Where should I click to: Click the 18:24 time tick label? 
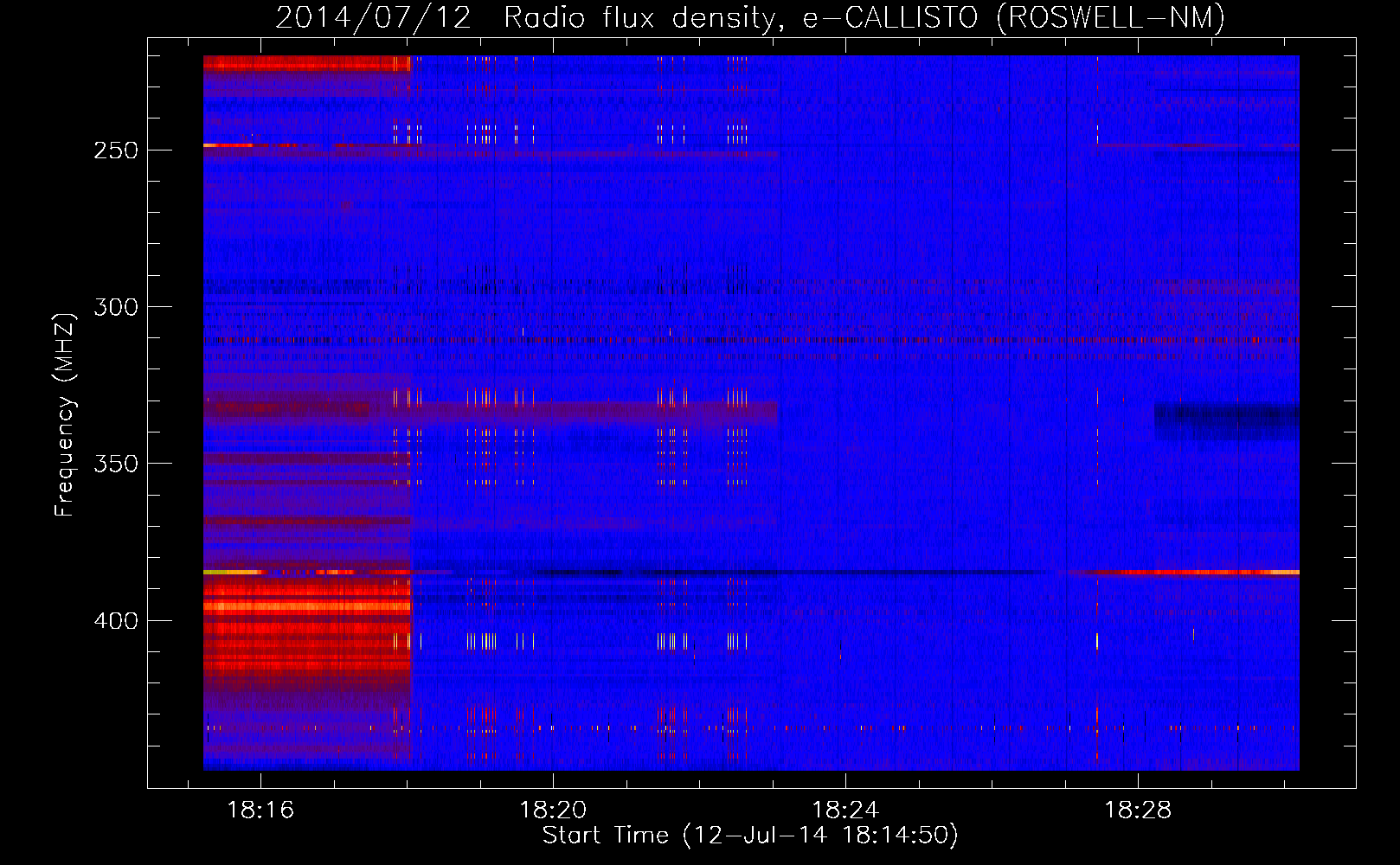845,811
